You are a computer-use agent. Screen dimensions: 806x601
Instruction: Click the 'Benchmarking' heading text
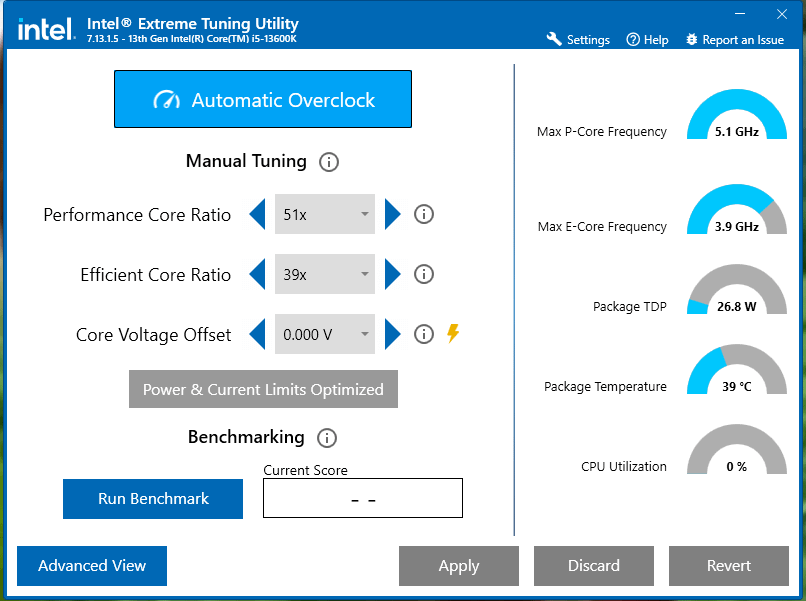click(246, 437)
